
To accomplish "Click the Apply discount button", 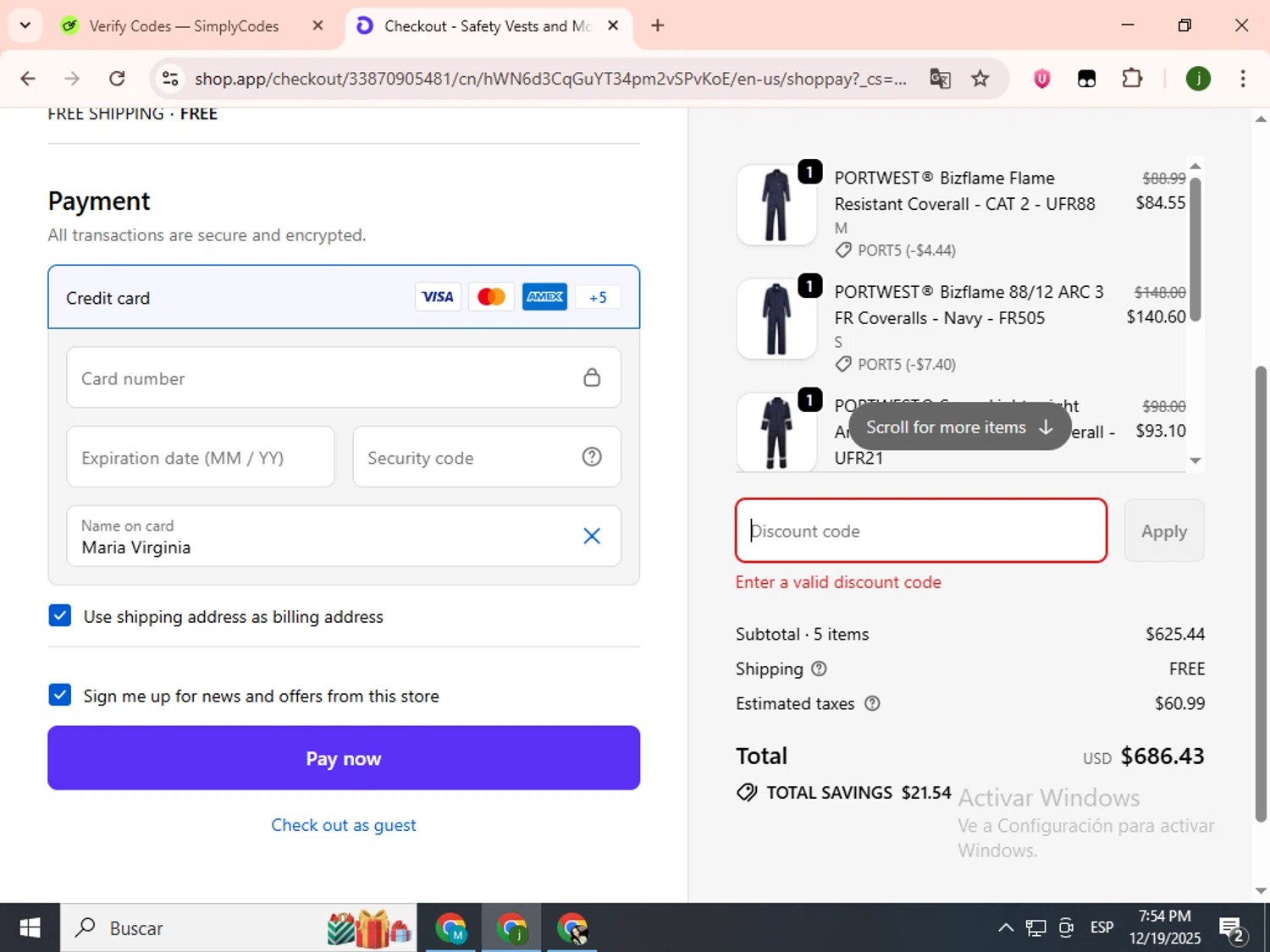I will click(x=1164, y=531).
